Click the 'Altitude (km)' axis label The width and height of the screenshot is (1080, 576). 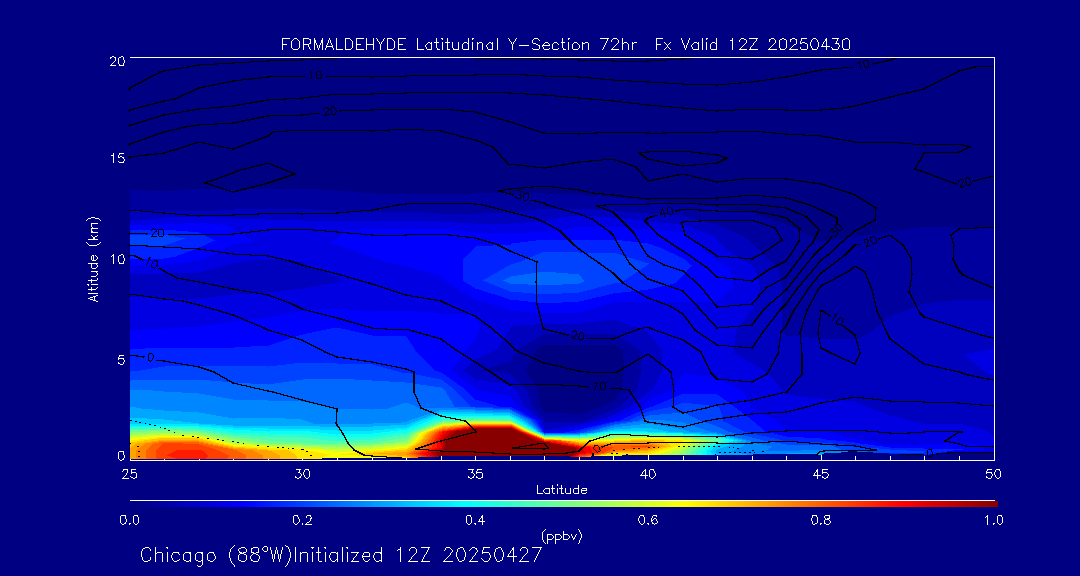point(93,258)
